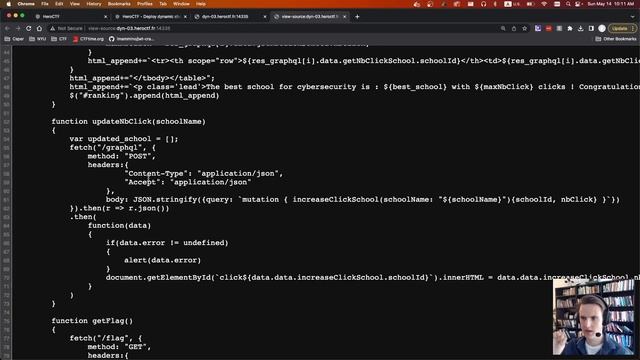This screenshot has width=640, height=360.
Task: Open the Edit menu
Action: 59,4
